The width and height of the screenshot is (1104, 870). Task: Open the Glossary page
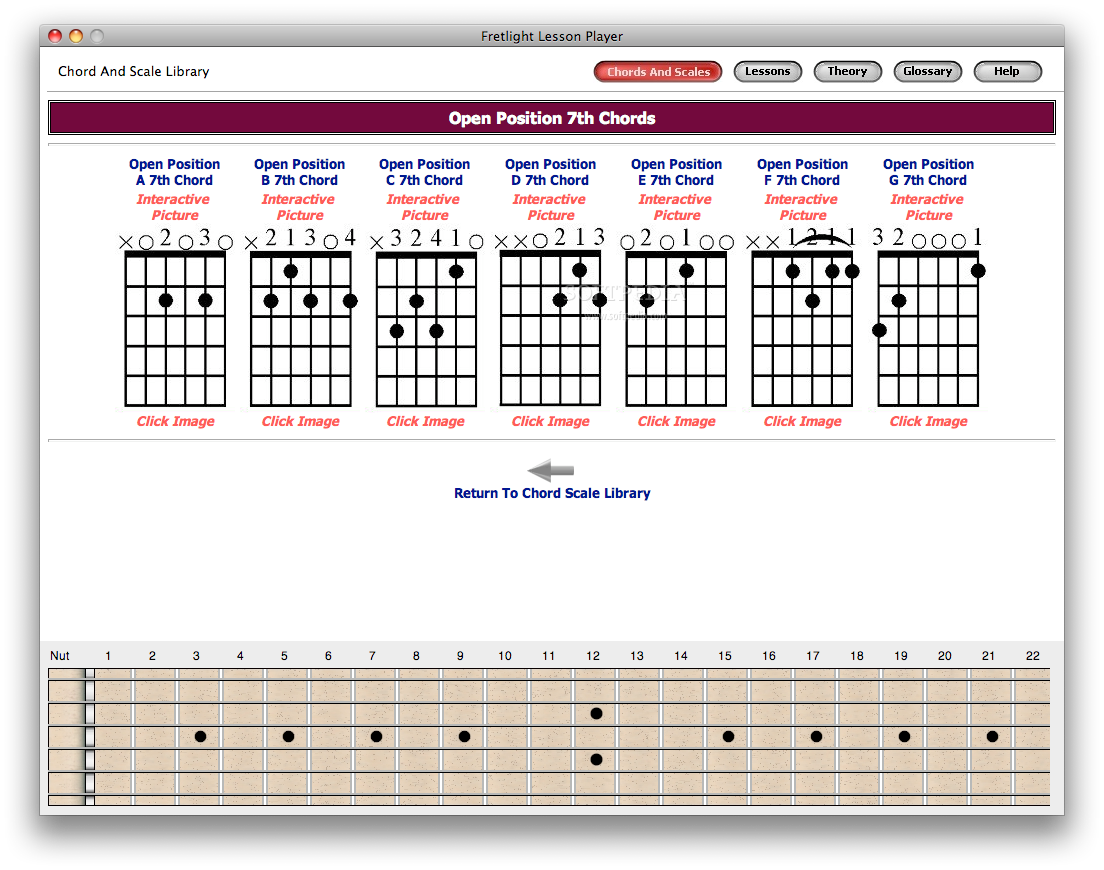pyautogui.click(x=927, y=72)
